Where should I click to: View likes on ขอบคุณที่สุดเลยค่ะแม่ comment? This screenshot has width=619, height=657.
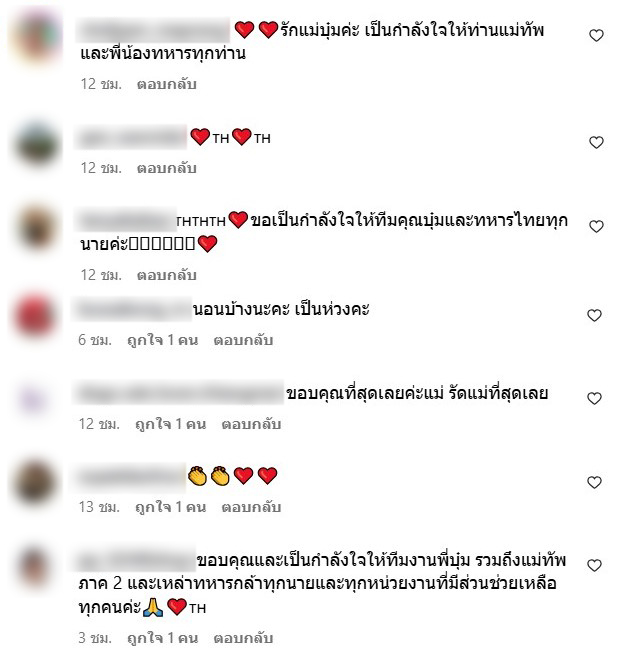tap(171, 424)
